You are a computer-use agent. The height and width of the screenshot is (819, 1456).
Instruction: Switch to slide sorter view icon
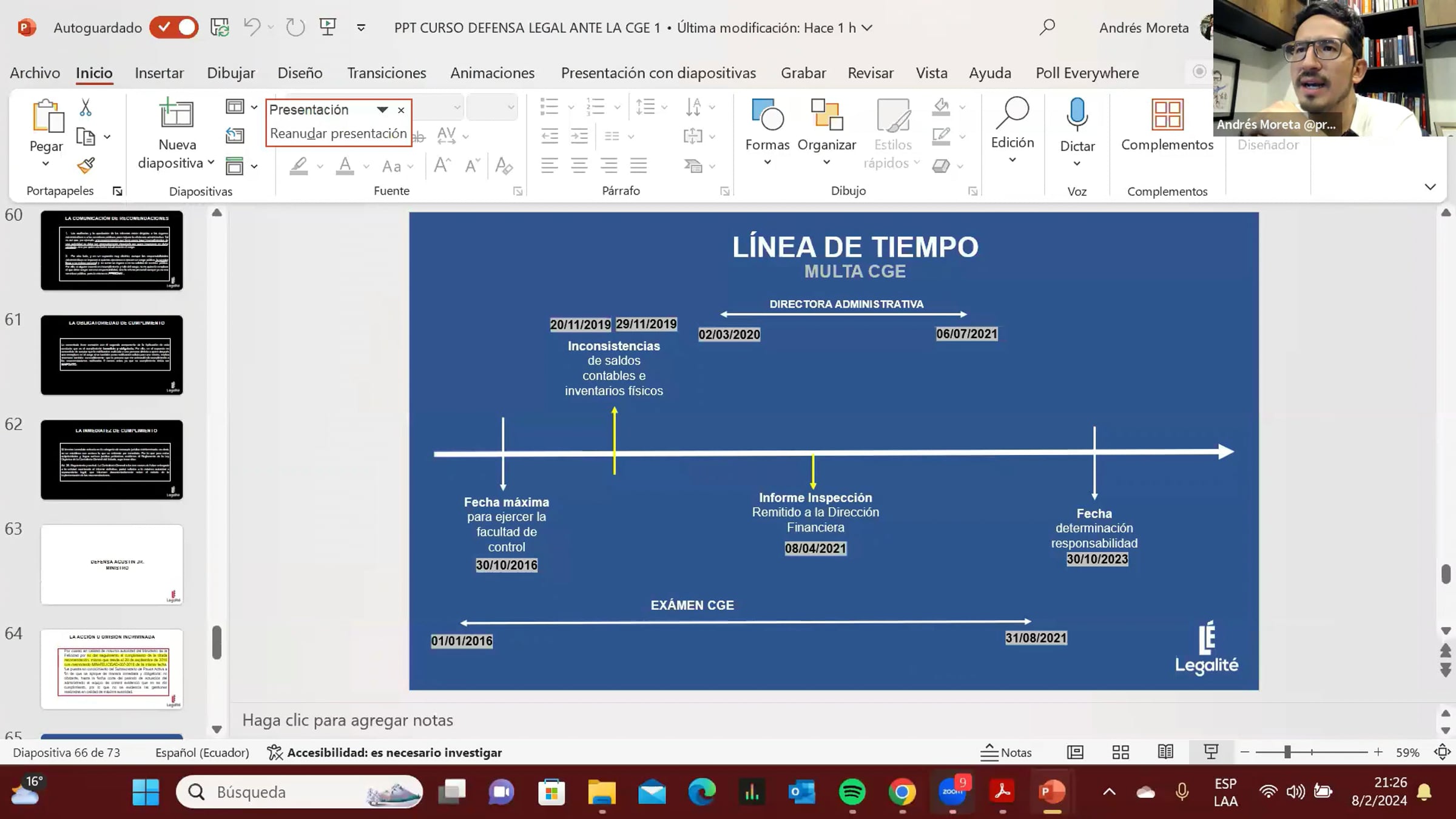point(1120,752)
